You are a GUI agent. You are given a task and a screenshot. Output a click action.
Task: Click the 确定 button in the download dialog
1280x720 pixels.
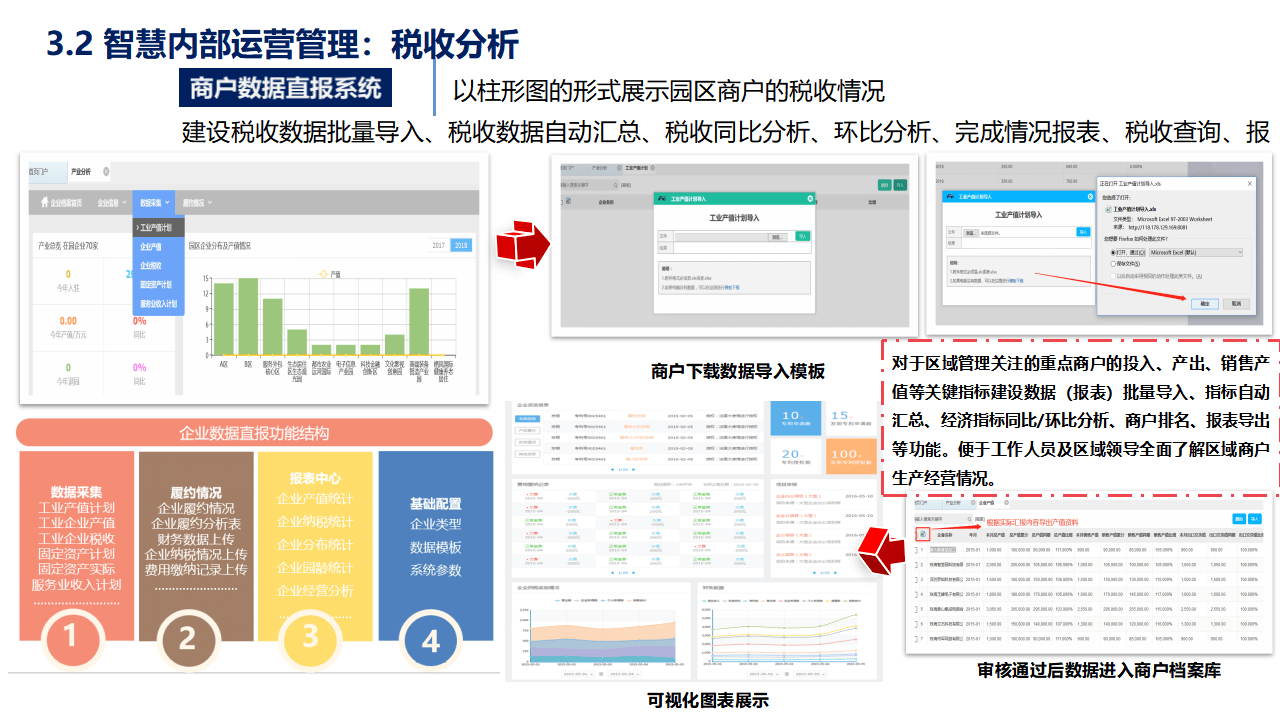pos(1205,304)
